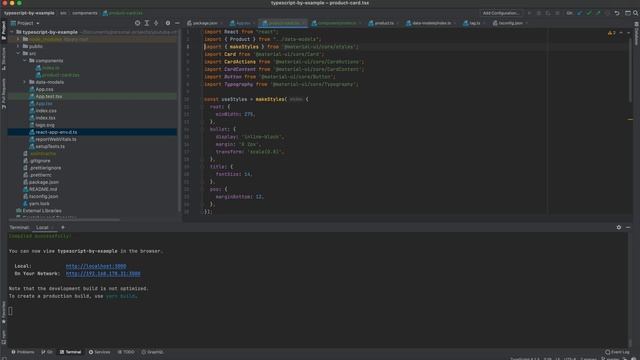Click the warnings indicator in editor corner
This screenshot has height=360, width=640.
click(611, 33)
